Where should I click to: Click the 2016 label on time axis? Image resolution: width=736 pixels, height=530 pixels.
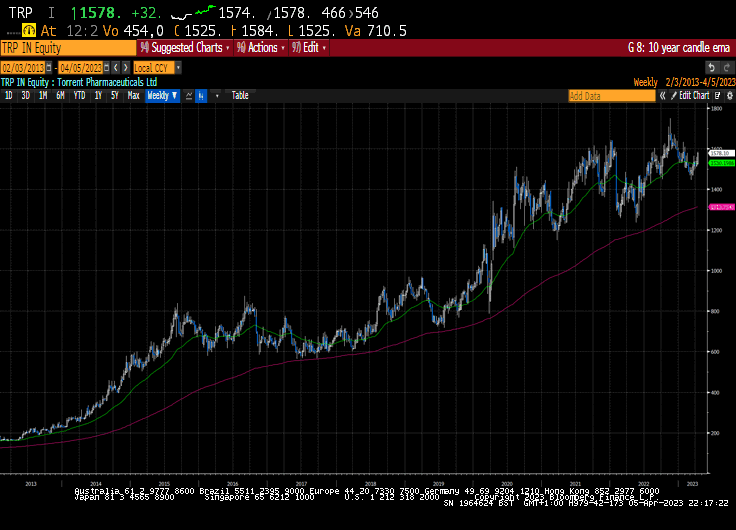pyautogui.click(x=232, y=484)
